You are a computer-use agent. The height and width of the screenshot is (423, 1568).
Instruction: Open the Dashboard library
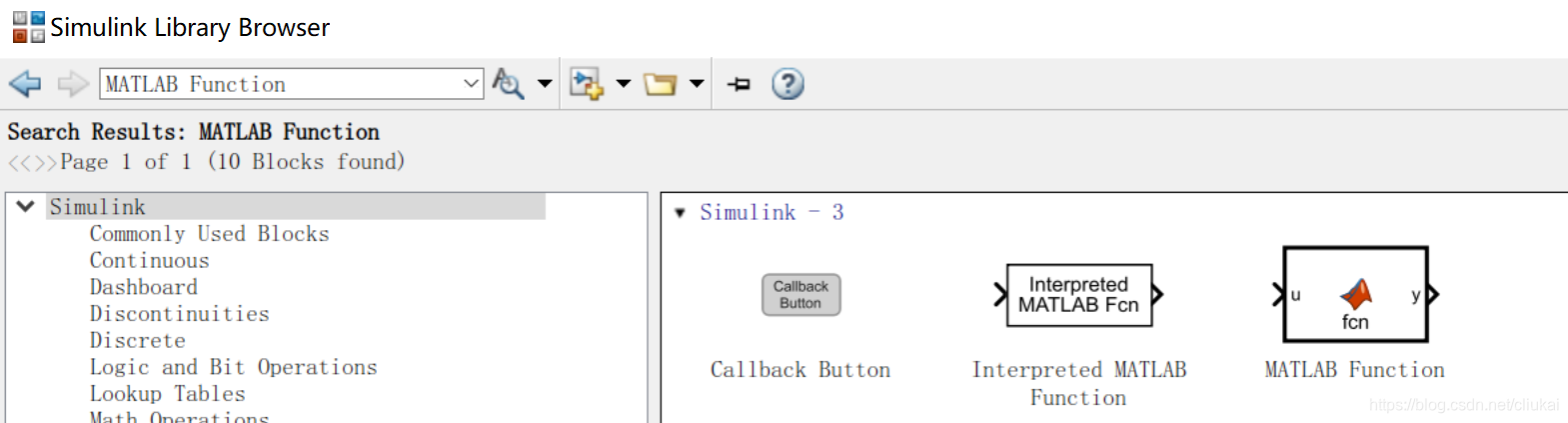pos(143,288)
